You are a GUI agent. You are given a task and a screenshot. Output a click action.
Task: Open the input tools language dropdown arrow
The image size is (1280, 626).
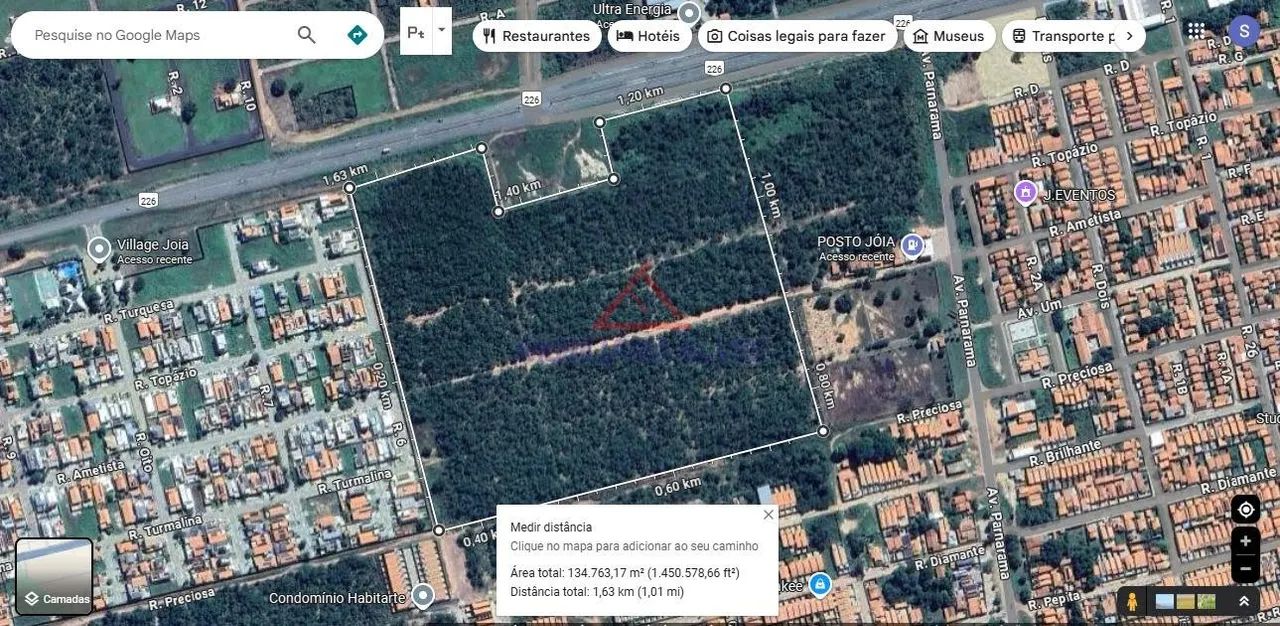click(x=441, y=31)
